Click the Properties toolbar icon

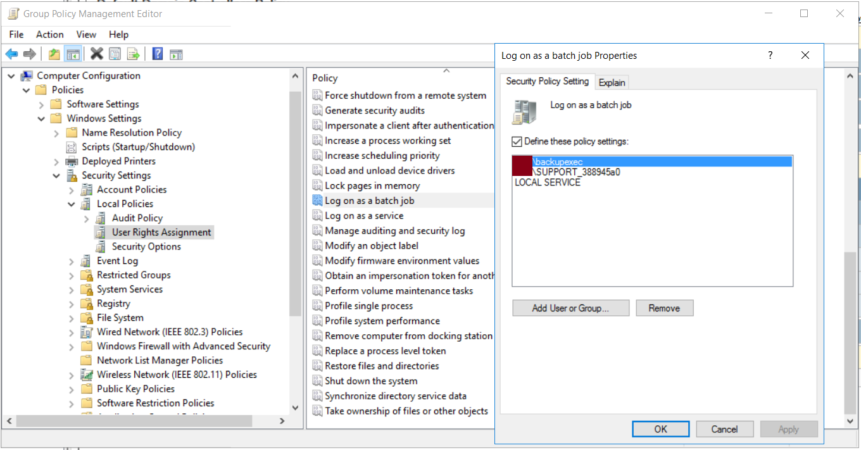(116, 54)
